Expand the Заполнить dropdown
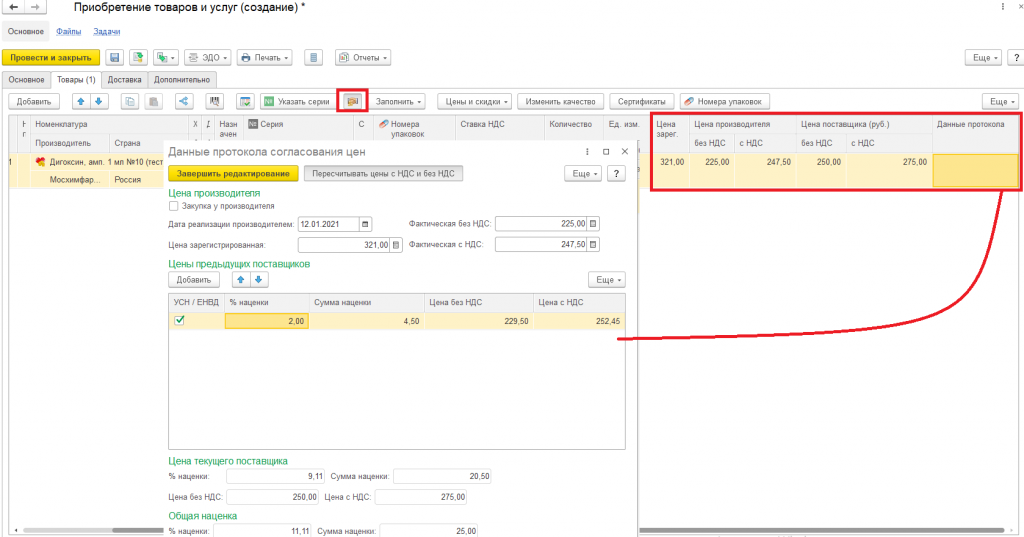Image resolution: width=1024 pixels, height=537 pixels. [398, 101]
